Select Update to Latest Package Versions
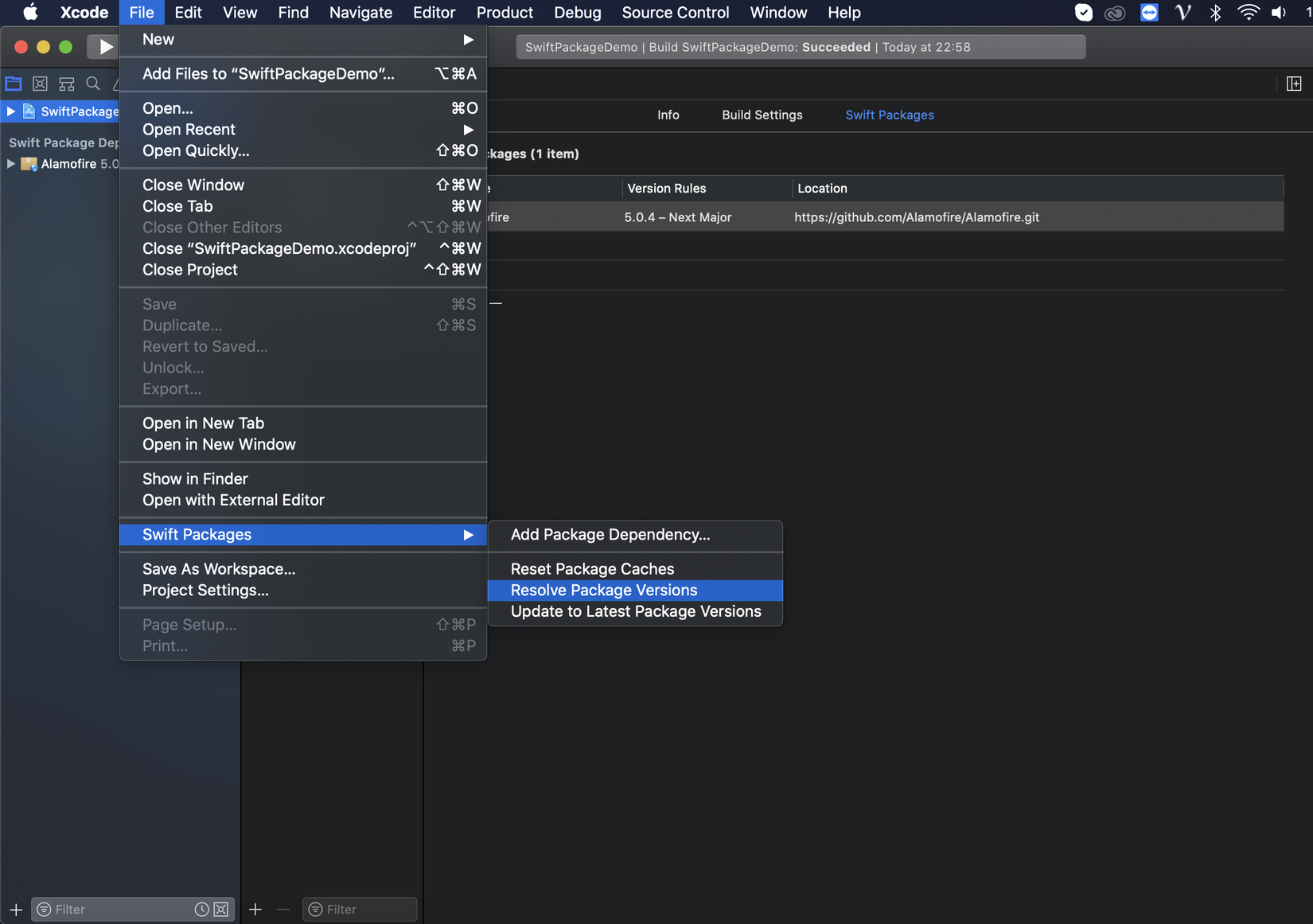Viewport: 1313px width, 924px height. [636, 612]
